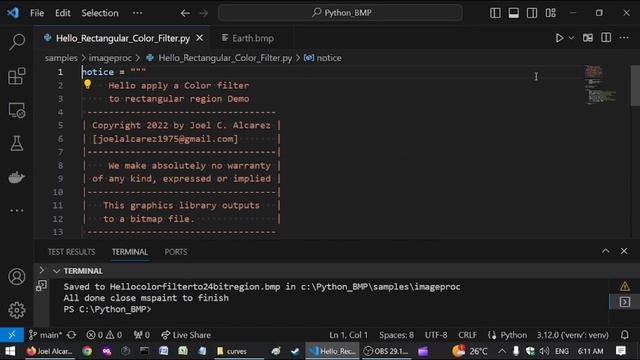
Task: Go back in navigation history
Action: tap(185, 13)
